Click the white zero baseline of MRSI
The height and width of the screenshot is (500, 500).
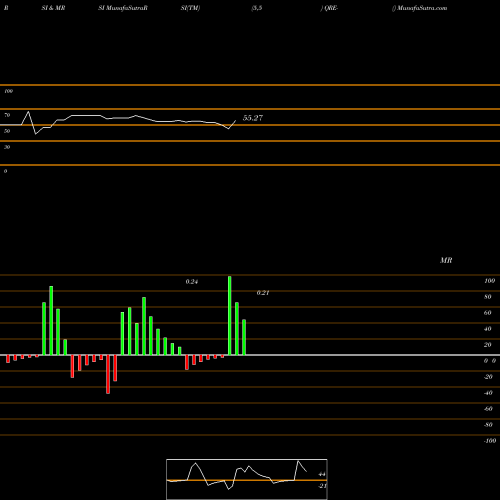(x=250, y=355)
